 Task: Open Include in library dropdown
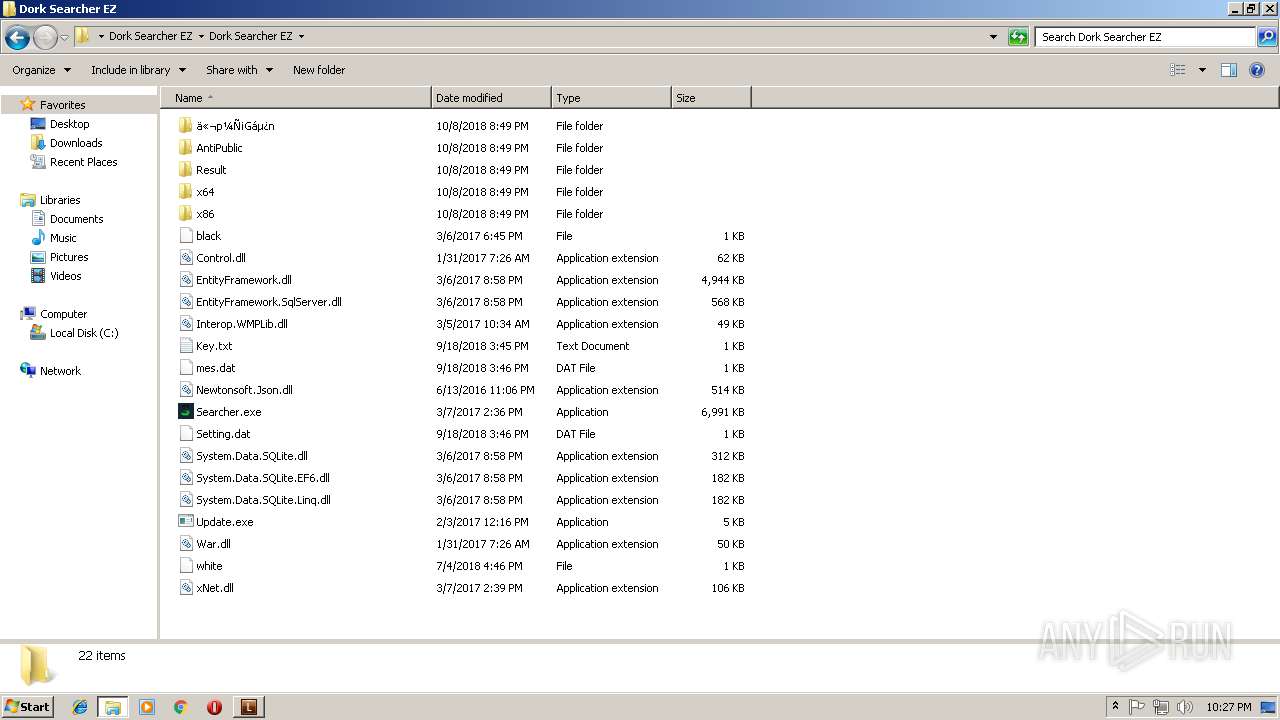tap(138, 70)
